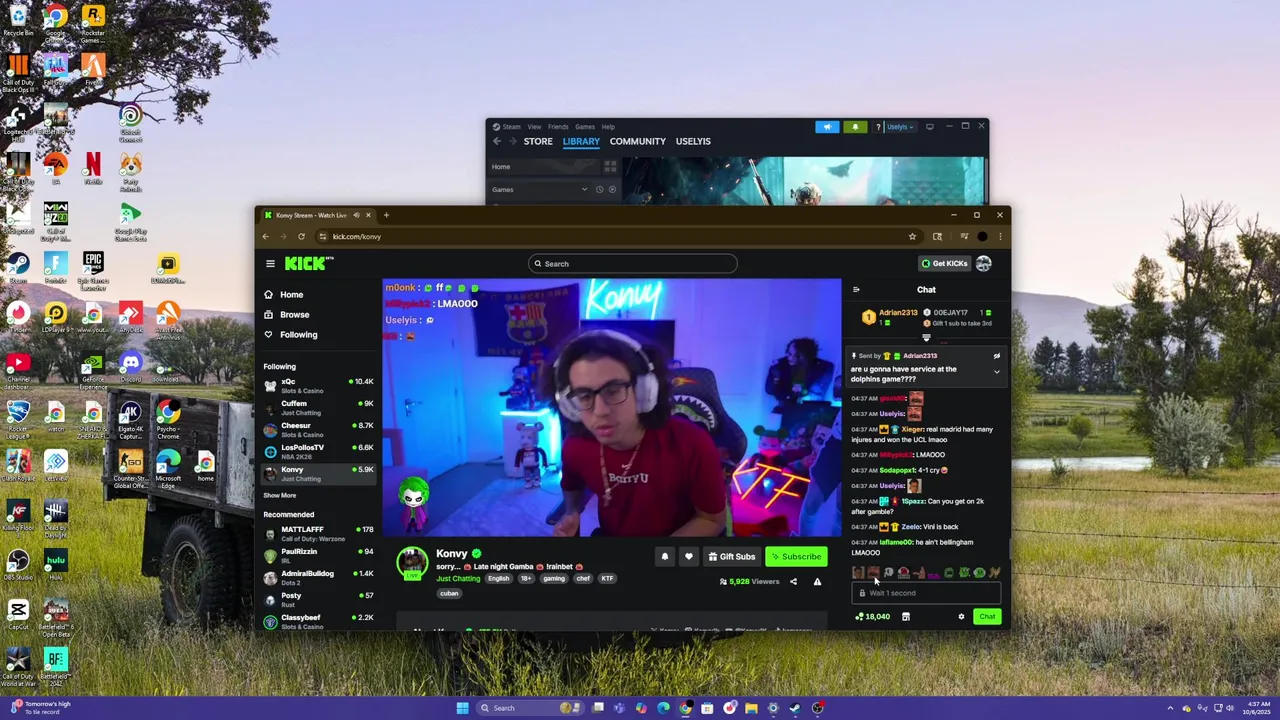Focus the Kick Search field
The height and width of the screenshot is (720, 1280).
pos(633,264)
